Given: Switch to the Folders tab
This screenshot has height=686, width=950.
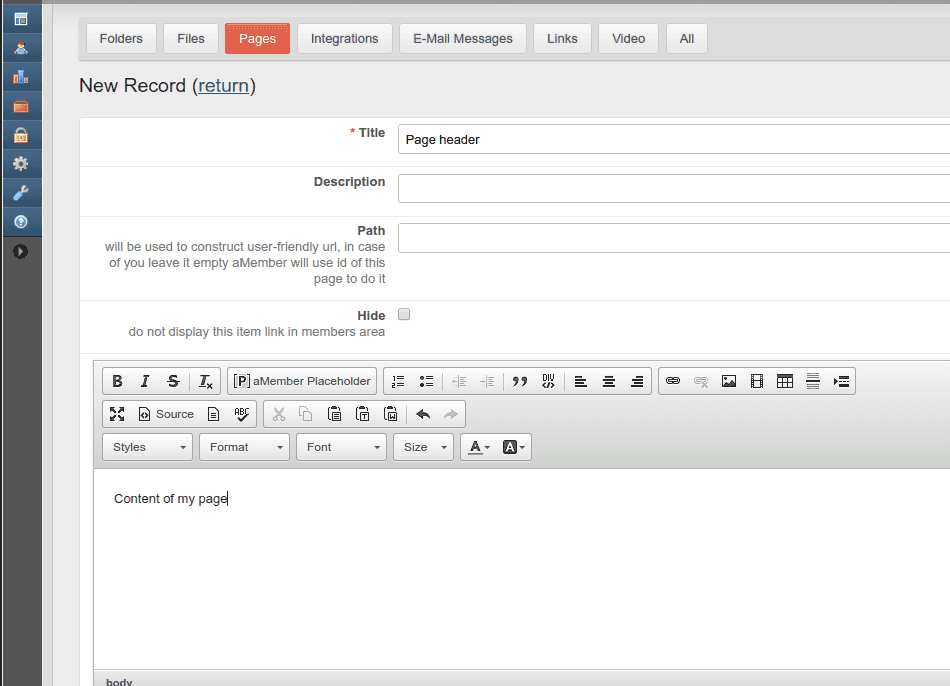Looking at the screenshot, I should click(121, 39).
